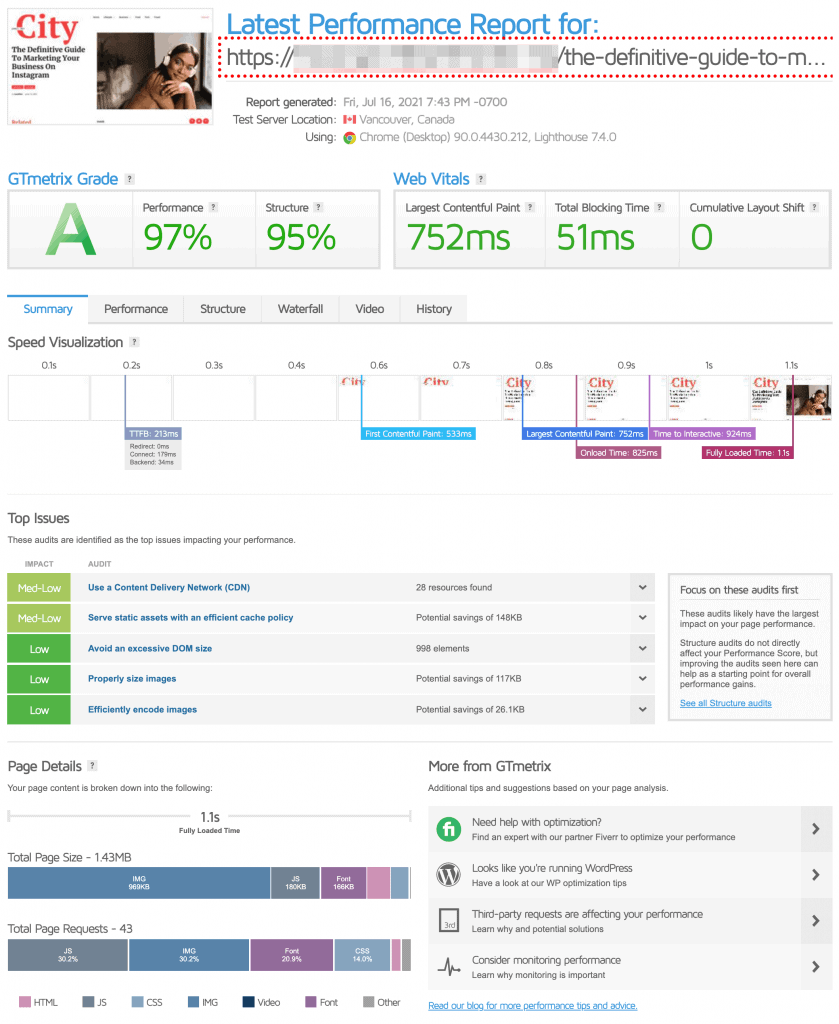Click the question mark next to Speed Visualization
839x1024 pixels.
pyautogui.click(x=135, y=343)
